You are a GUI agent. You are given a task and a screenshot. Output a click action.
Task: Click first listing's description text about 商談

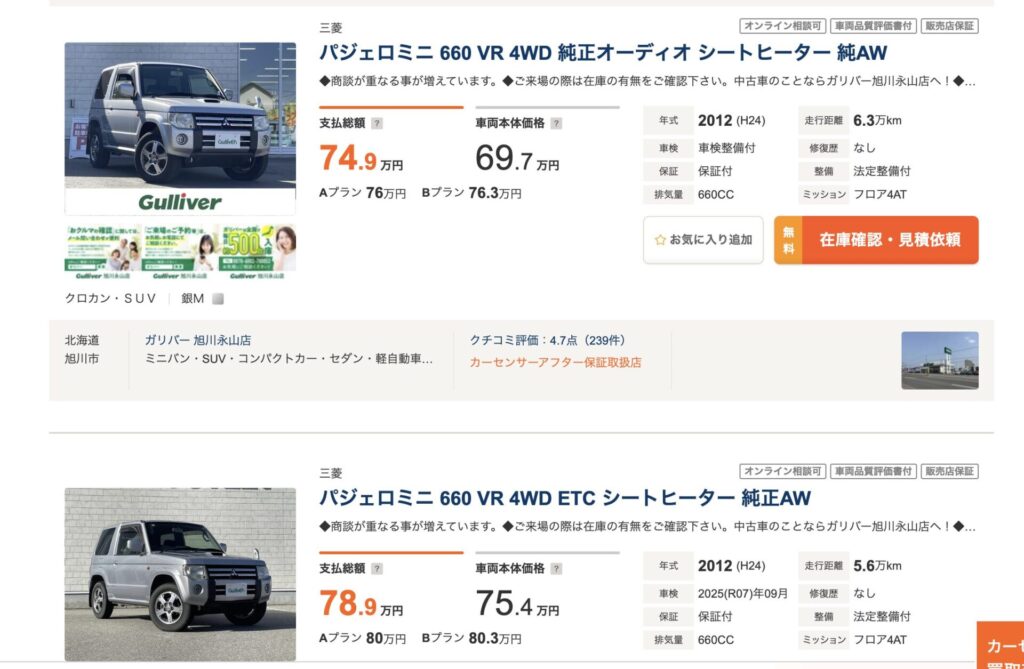647,81
